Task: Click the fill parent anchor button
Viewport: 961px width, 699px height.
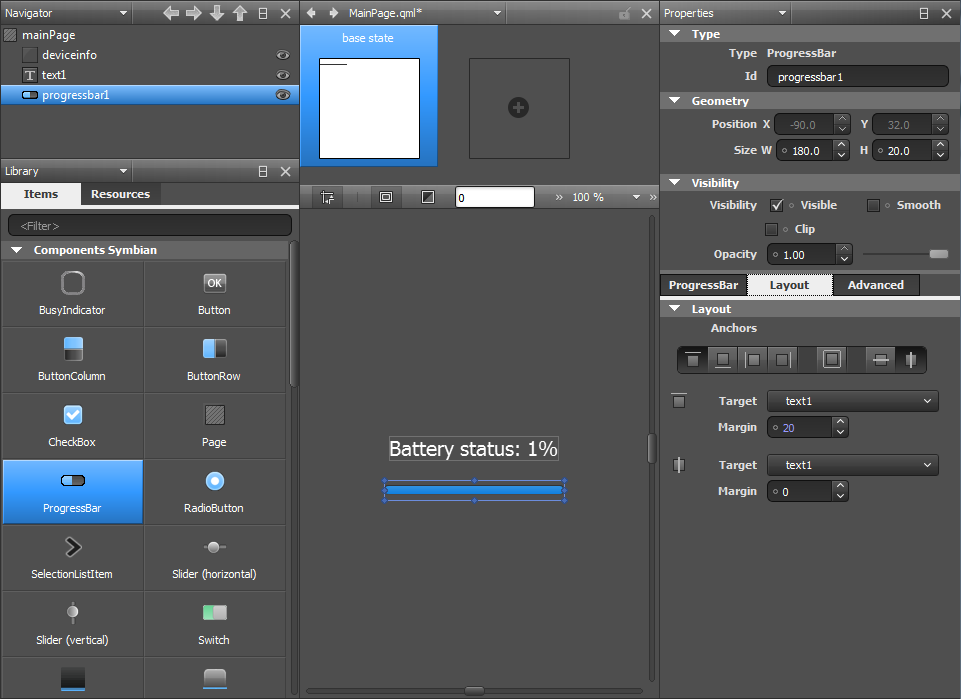Action: tap(831, 360)
